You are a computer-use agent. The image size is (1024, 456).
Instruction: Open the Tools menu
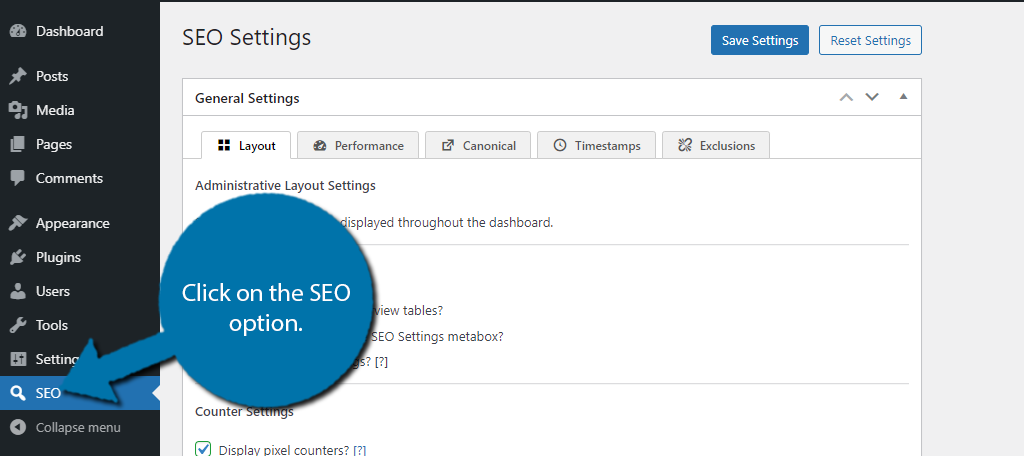80,325
